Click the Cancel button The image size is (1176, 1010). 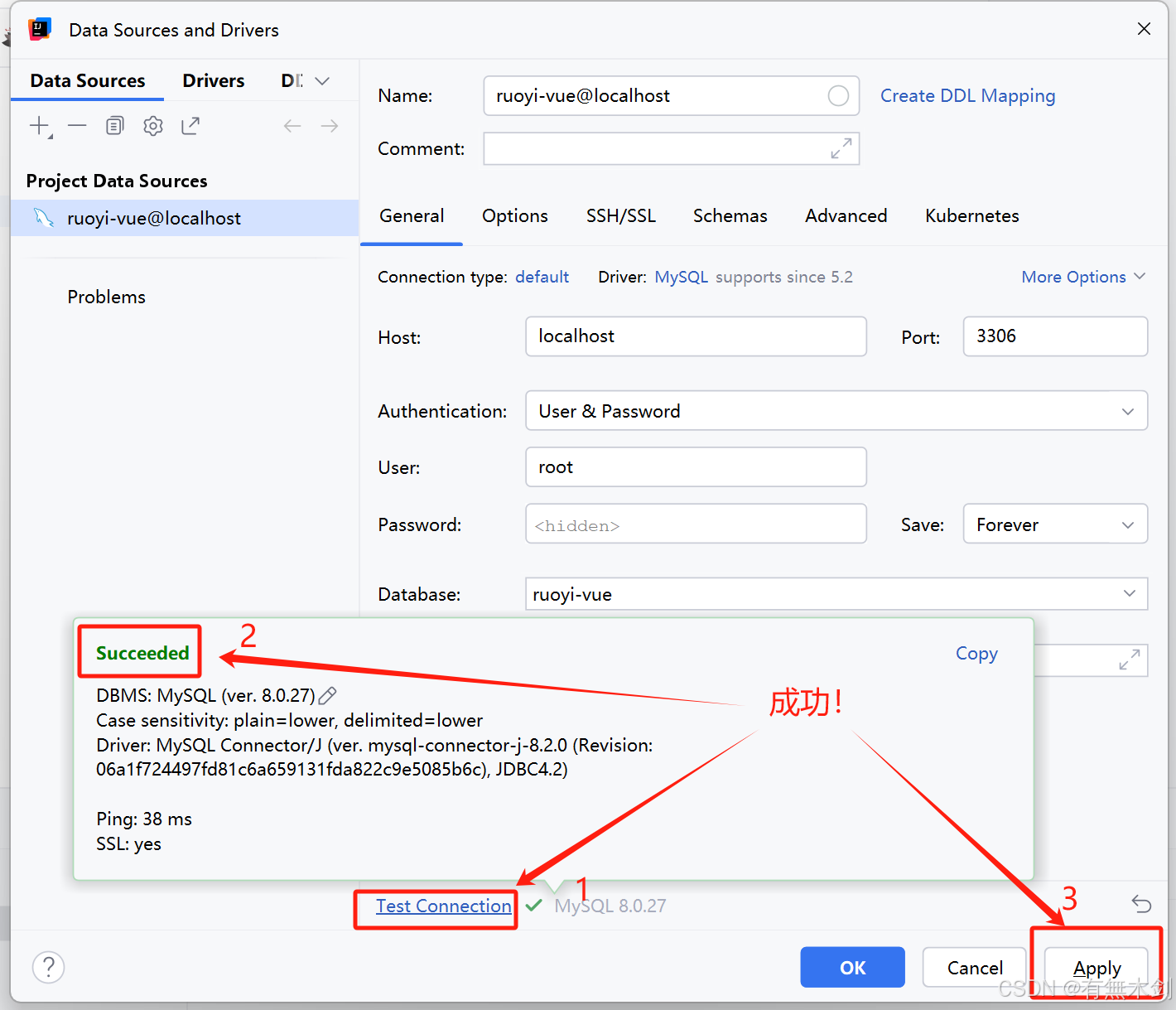tap(975, 968)
